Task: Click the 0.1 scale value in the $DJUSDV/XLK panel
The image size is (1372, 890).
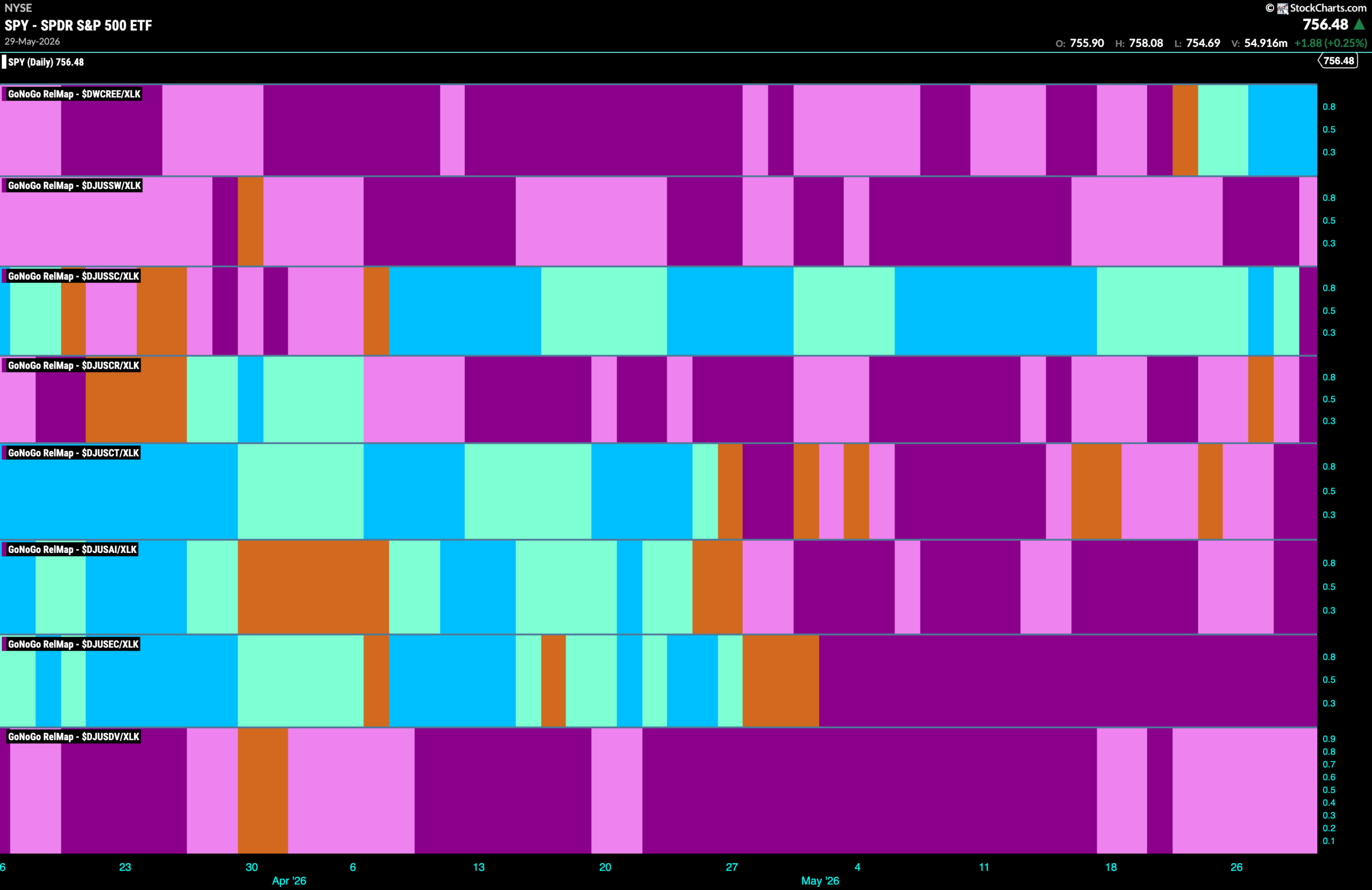Action: [x=1329, y=841]
